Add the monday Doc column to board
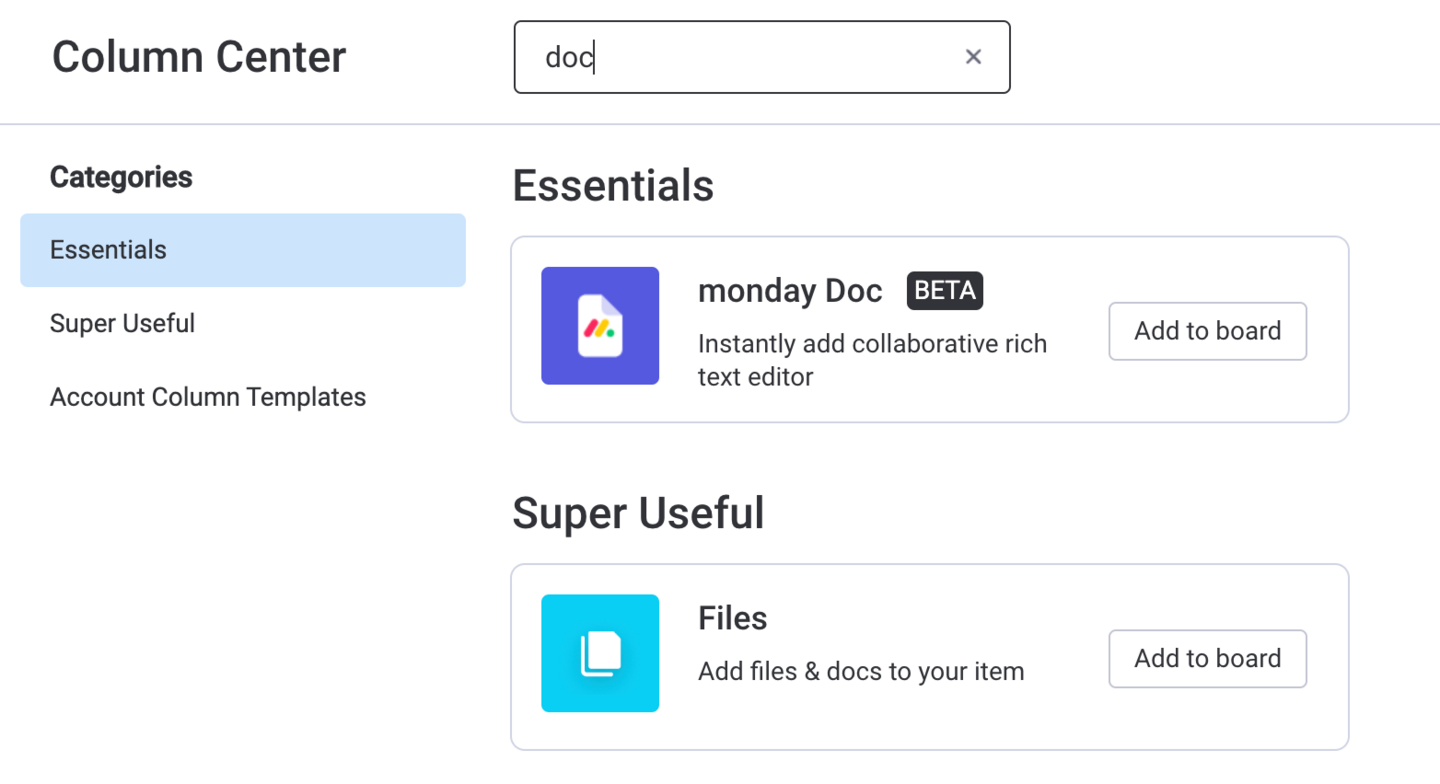This screenshot has width=1440, height=784. (1207, 331)
